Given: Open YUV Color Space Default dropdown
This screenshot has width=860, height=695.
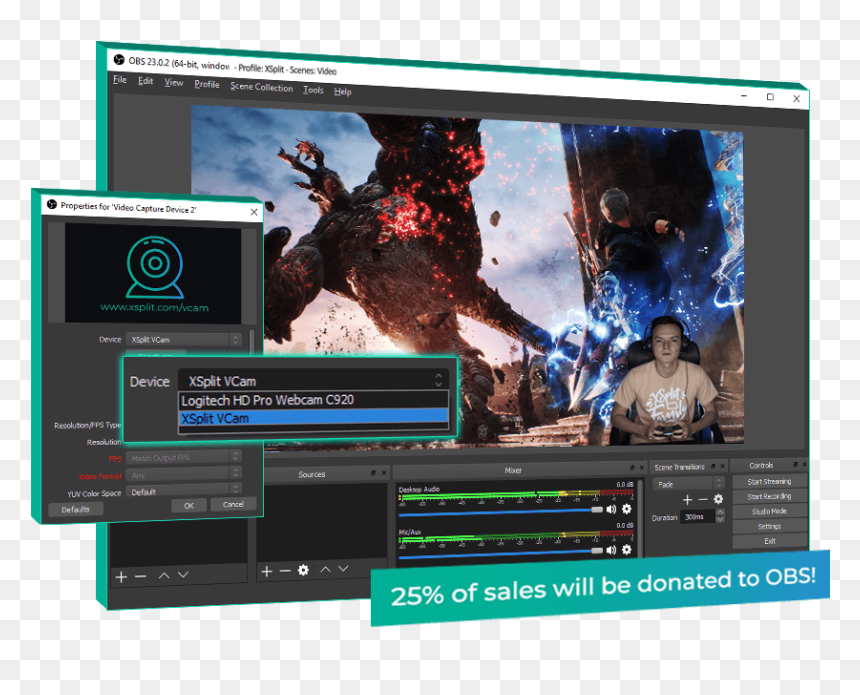Looking at the screenshot, I should [x=184, y=490].
